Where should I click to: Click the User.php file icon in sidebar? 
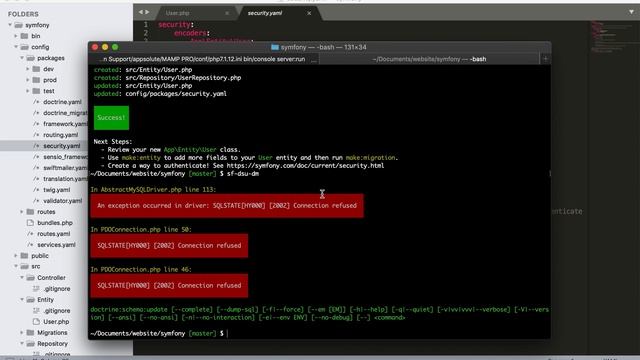tap(36, 322)
